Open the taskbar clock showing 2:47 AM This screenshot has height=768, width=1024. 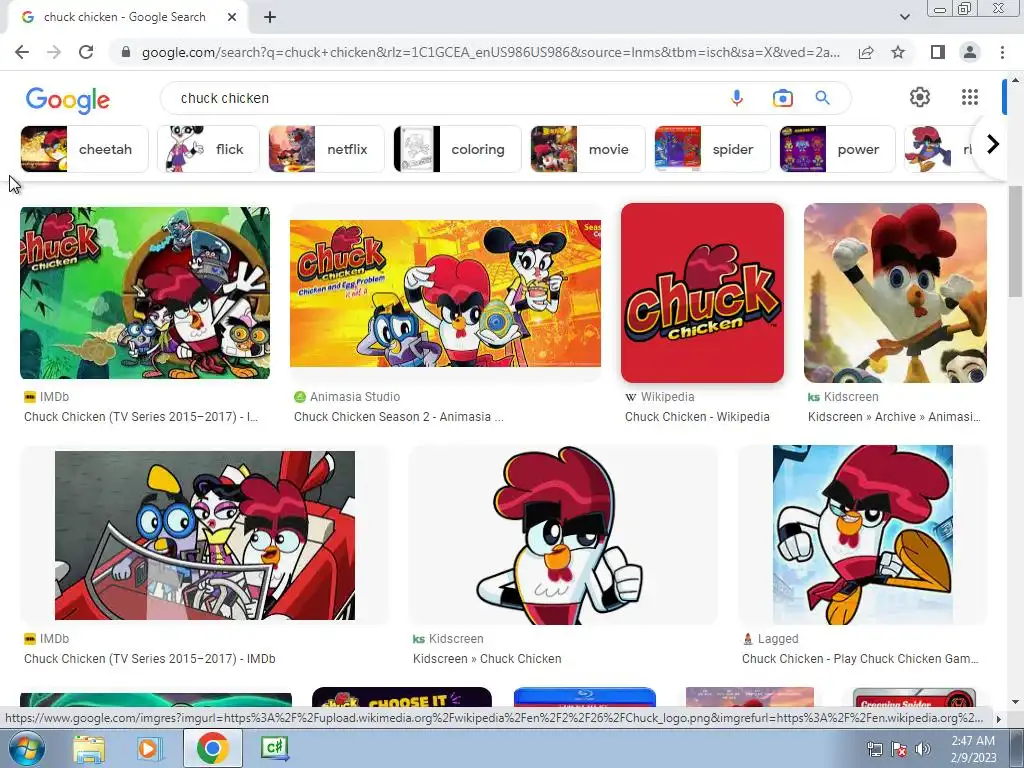973,749
